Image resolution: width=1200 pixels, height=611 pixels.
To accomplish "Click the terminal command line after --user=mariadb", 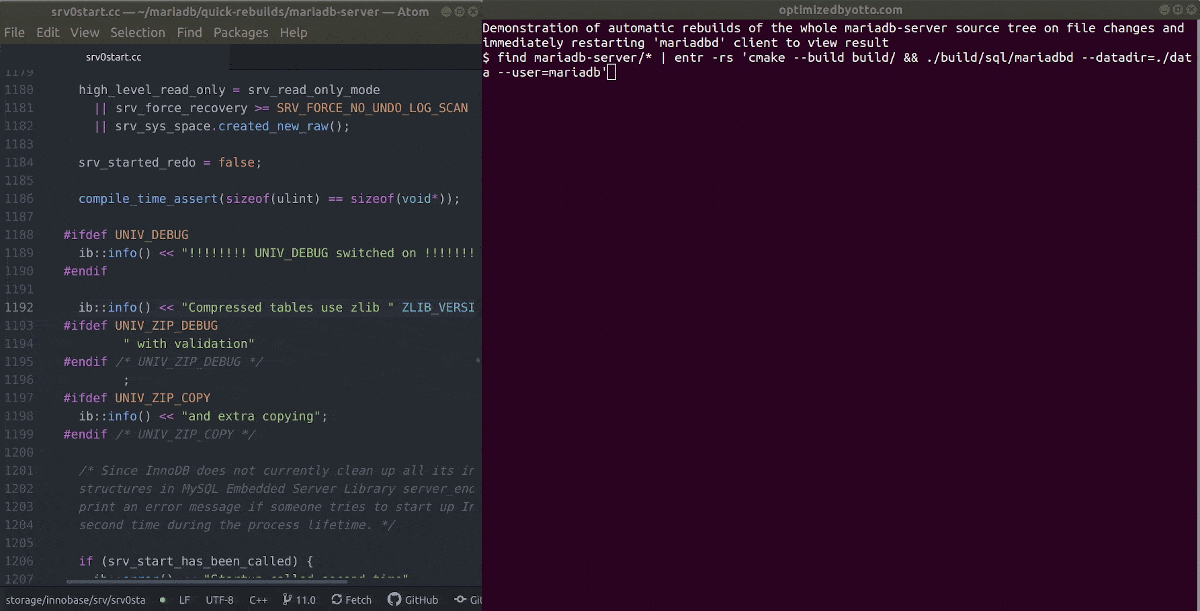I will pos(611,73).
